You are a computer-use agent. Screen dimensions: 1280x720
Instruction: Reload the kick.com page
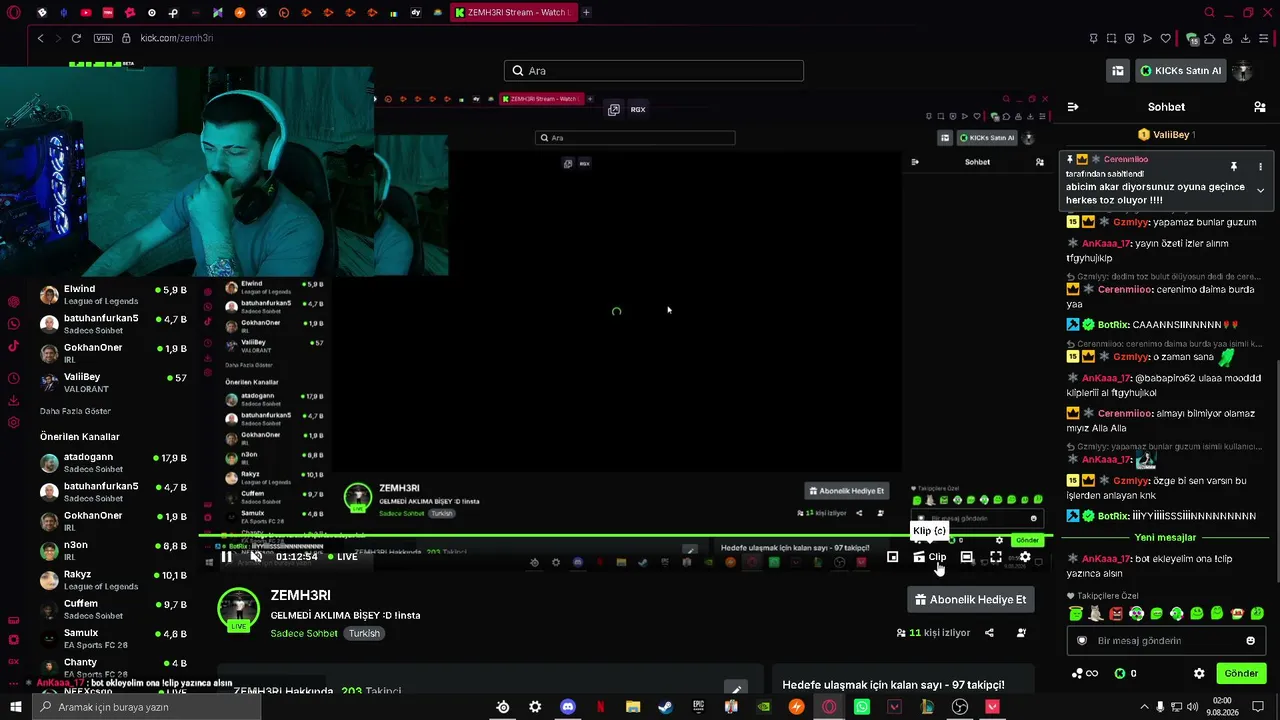[76, 38]
